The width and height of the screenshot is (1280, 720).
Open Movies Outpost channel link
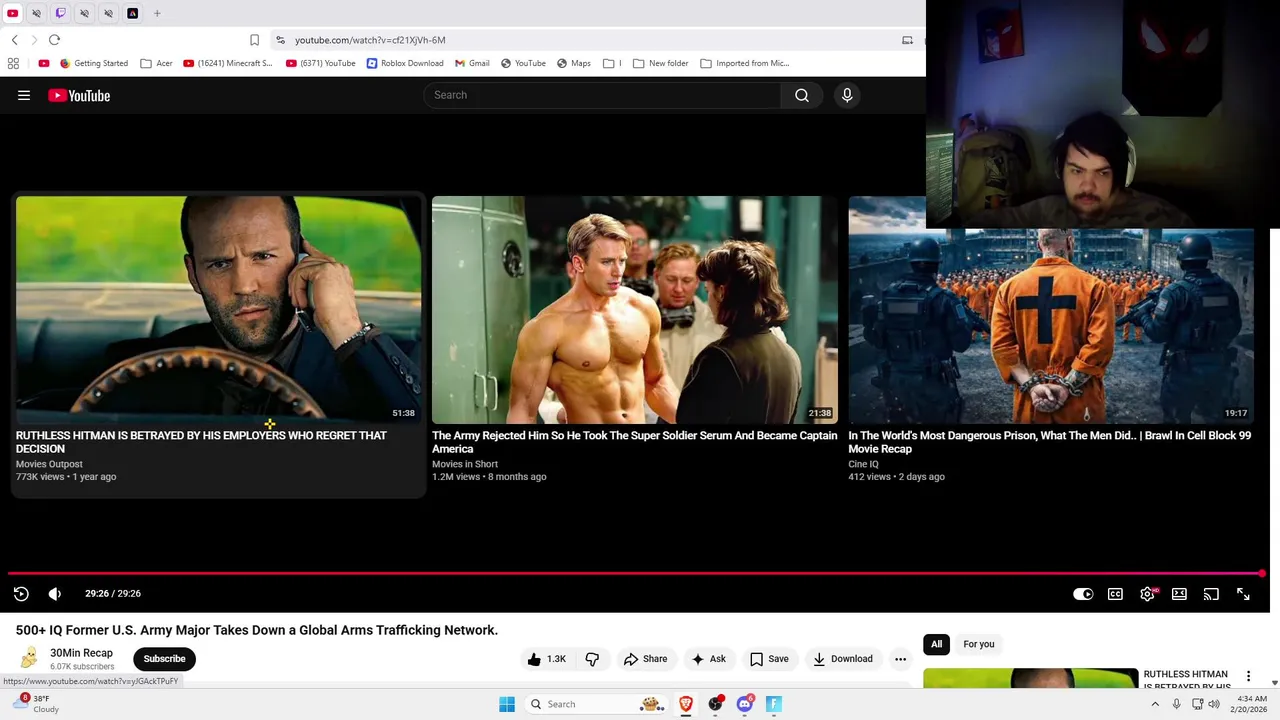[49, 464]
